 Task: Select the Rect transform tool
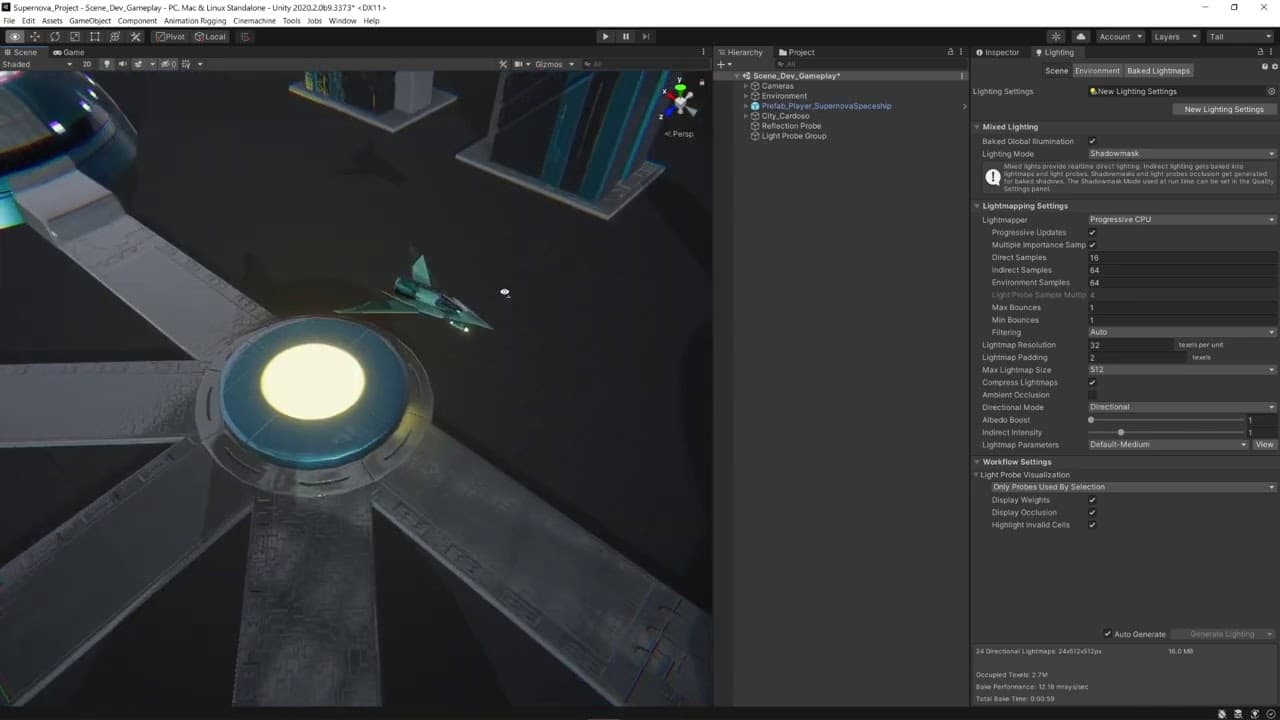pos(95,36)
